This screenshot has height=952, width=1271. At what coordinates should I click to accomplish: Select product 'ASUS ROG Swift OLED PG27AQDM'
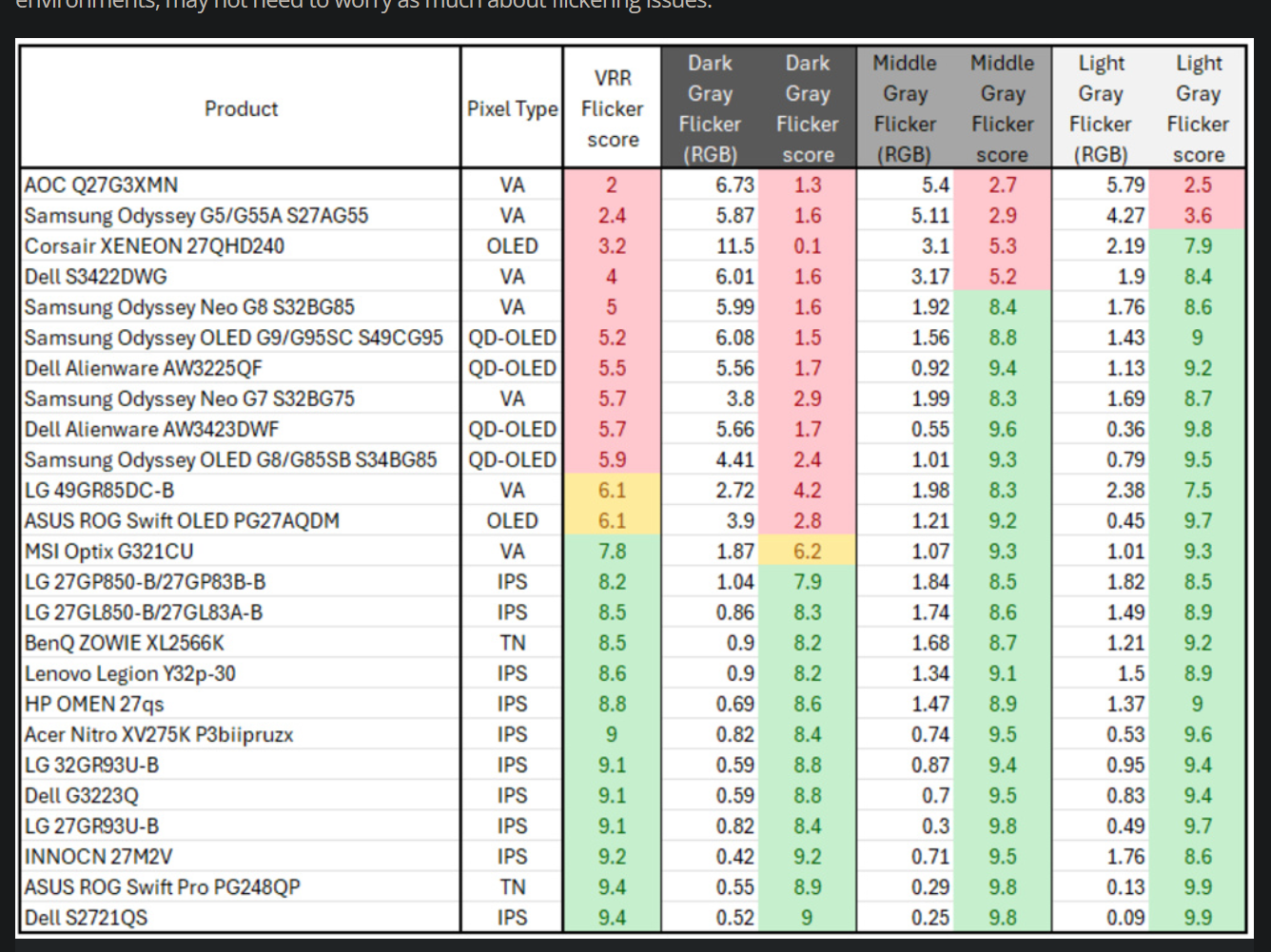click(182, 520)
